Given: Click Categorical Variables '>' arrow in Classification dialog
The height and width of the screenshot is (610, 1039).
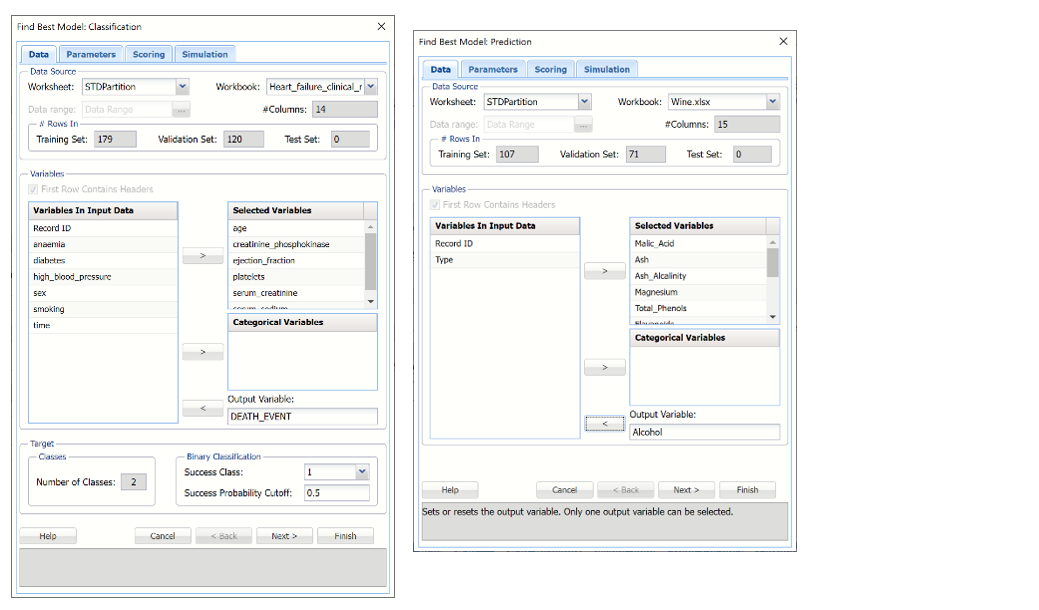Looking at the screenshot, I should pyautogui.click(x=203, y=352).
